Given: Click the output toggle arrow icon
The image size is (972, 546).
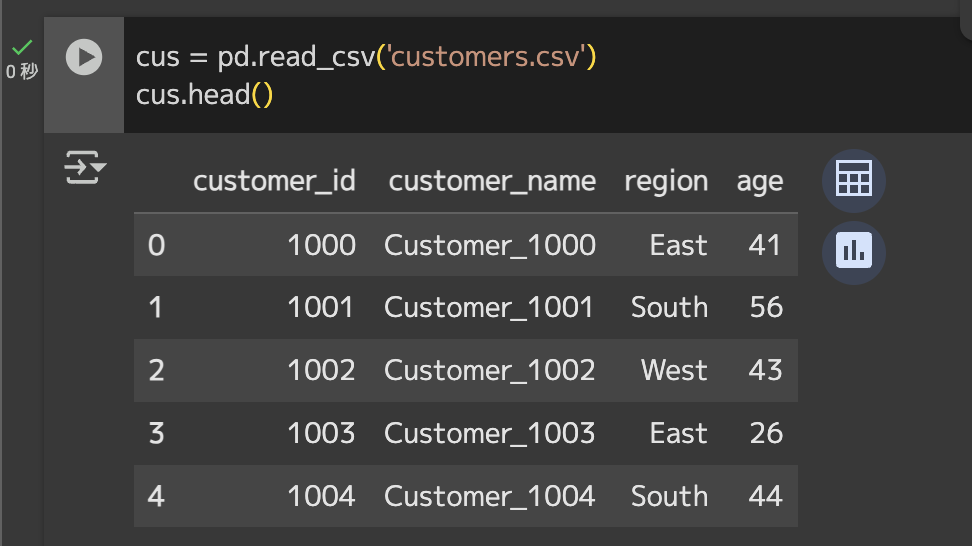Looking at the screenshot, I should pos(85,167).
